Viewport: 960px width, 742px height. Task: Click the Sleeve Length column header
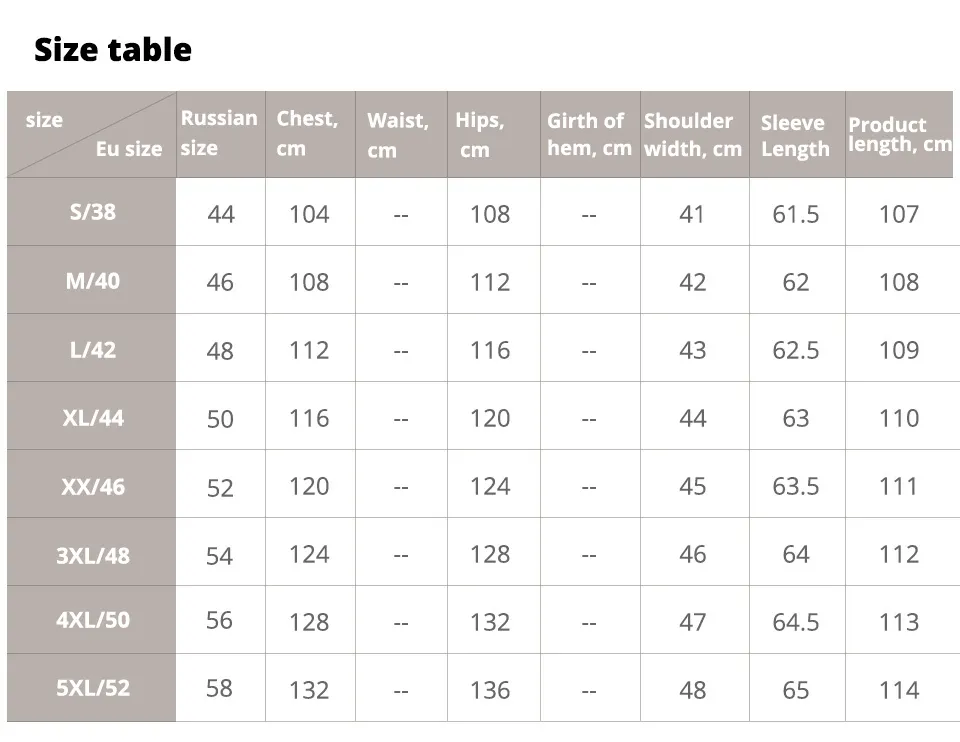click(x=797, y=134)
